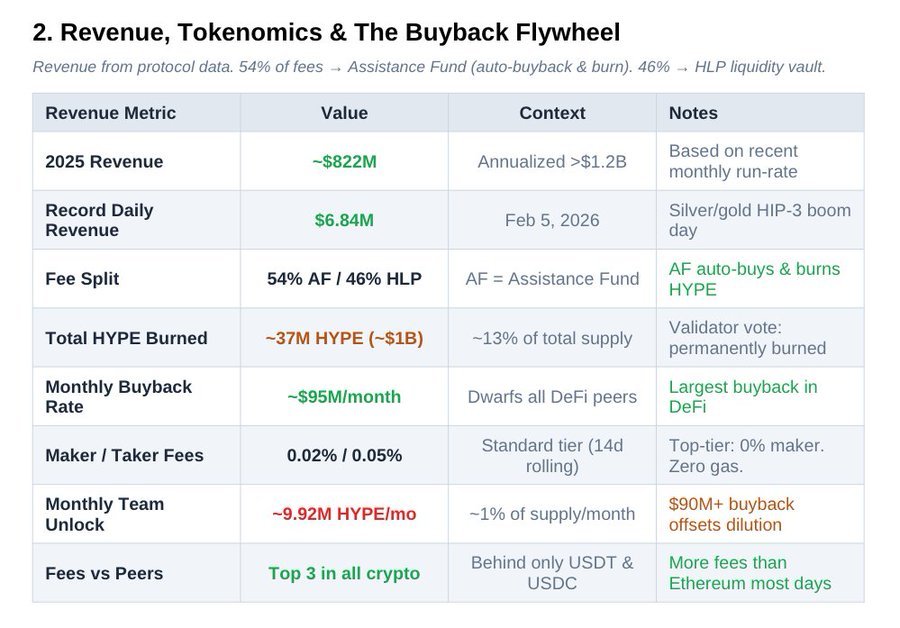Select the Top 3 in all crypto cell
Image resolution: width=900 pixels, height=628 pixels.
(x=344, y=573)
